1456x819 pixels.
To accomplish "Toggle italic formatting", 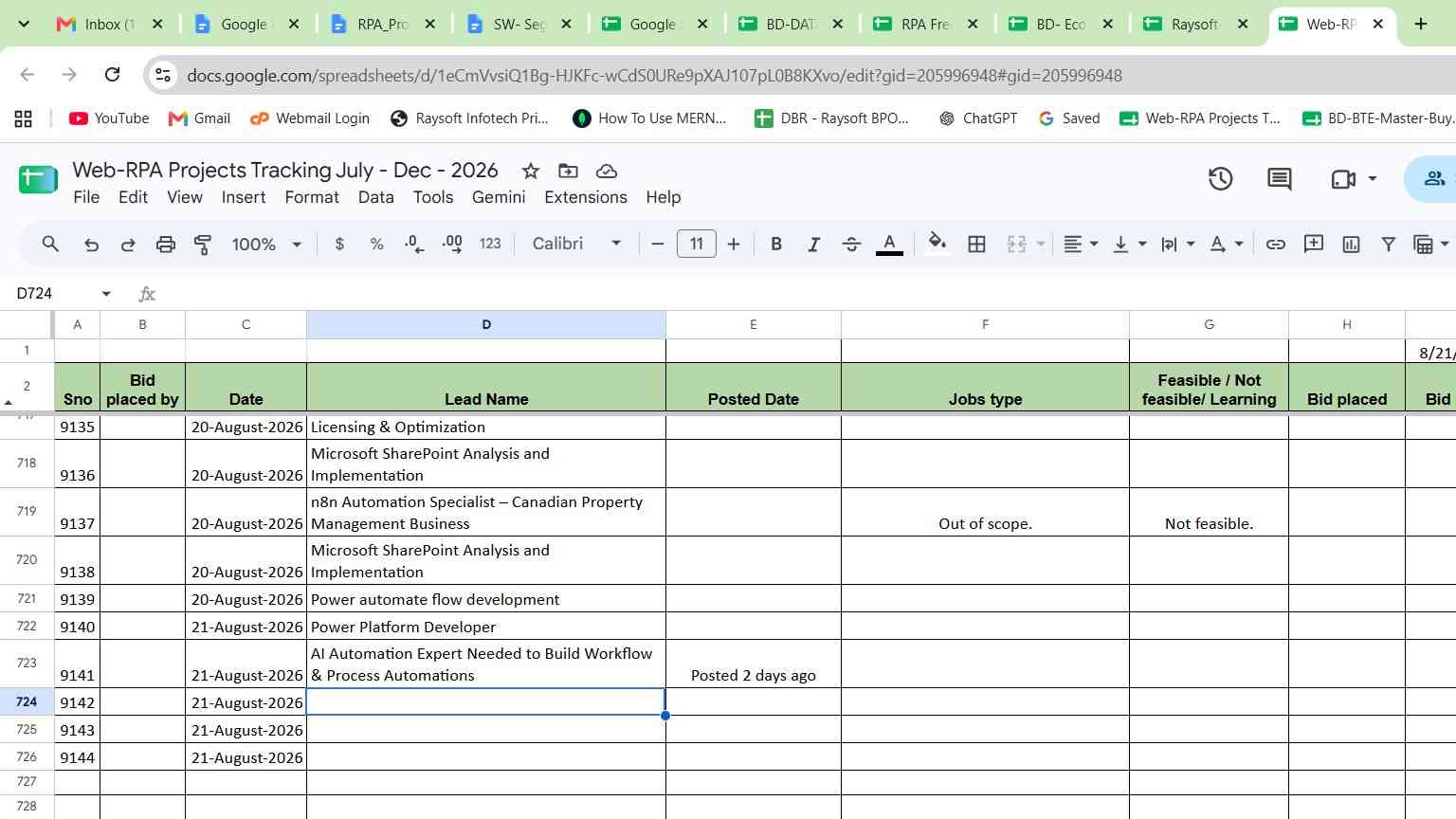I will pos(813,245).
